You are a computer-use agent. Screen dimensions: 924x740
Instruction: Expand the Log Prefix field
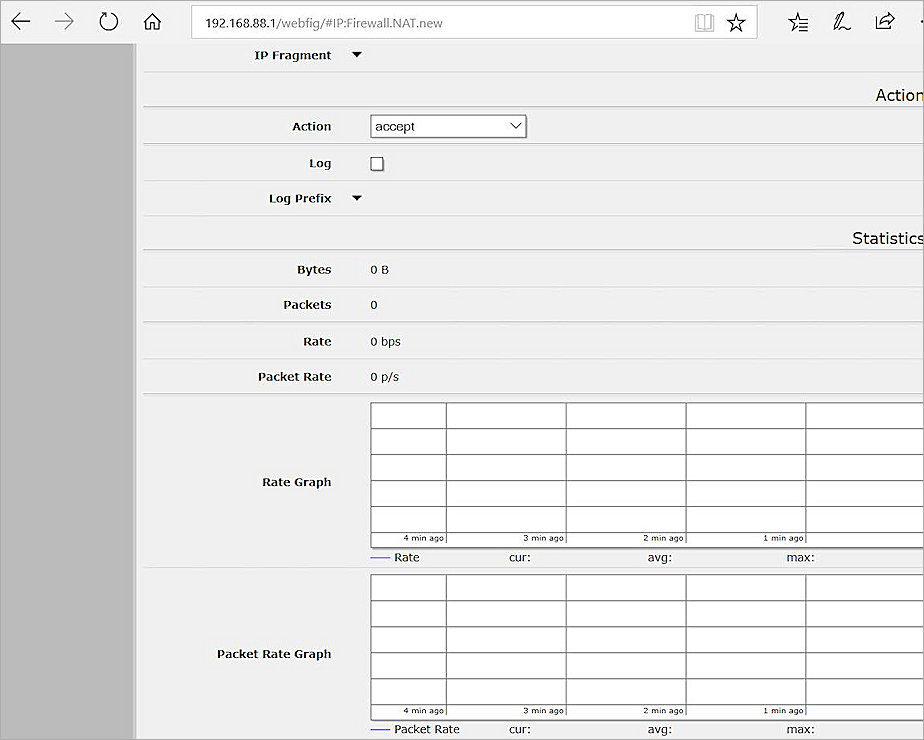[x=356, y=198]
